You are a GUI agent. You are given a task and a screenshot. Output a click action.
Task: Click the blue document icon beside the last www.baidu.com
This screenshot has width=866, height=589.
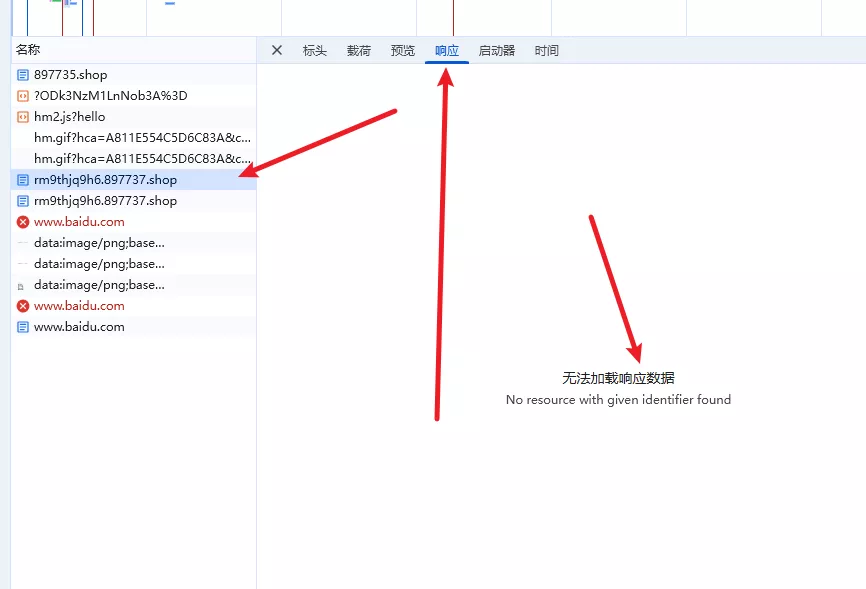pyautogui.click(x=23, y=327)
